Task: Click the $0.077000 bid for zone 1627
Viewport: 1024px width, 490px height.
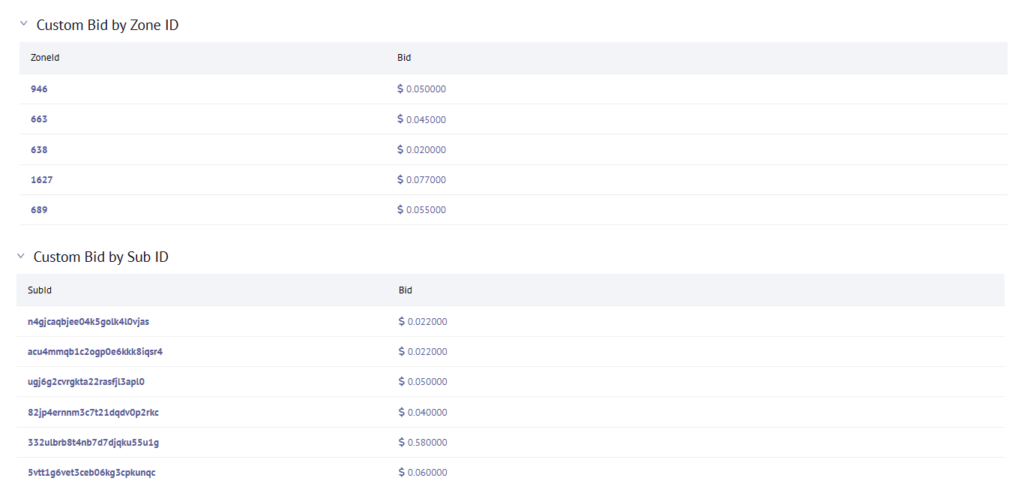Action: click(426, 180)
